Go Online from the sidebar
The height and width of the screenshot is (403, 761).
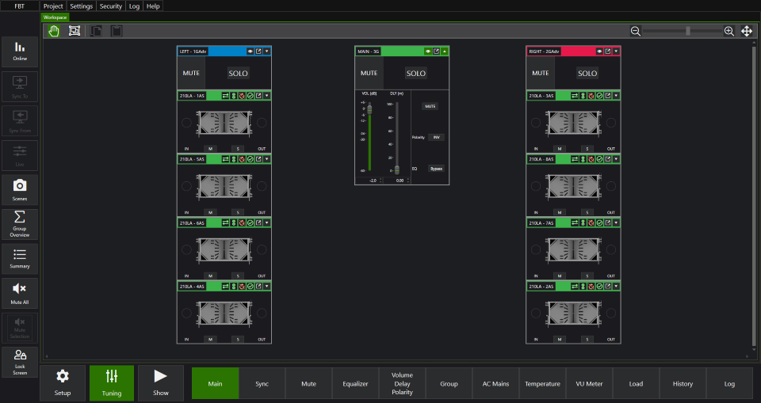point(20,51)
